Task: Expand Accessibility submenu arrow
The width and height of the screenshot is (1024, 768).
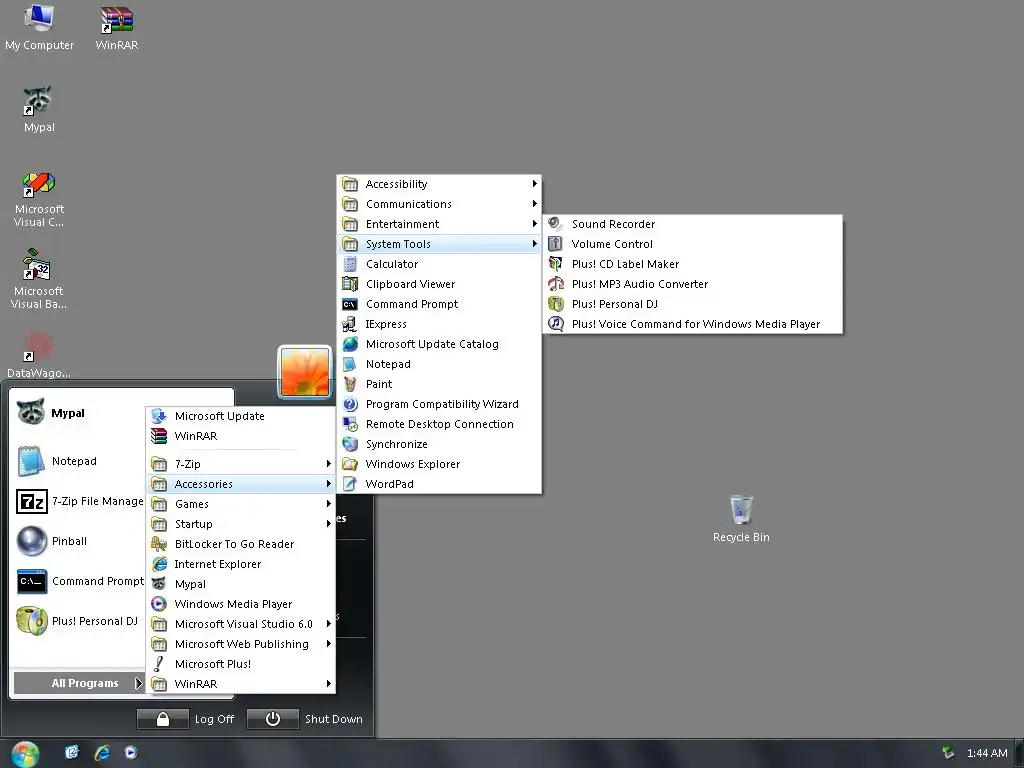Action: 535,184
